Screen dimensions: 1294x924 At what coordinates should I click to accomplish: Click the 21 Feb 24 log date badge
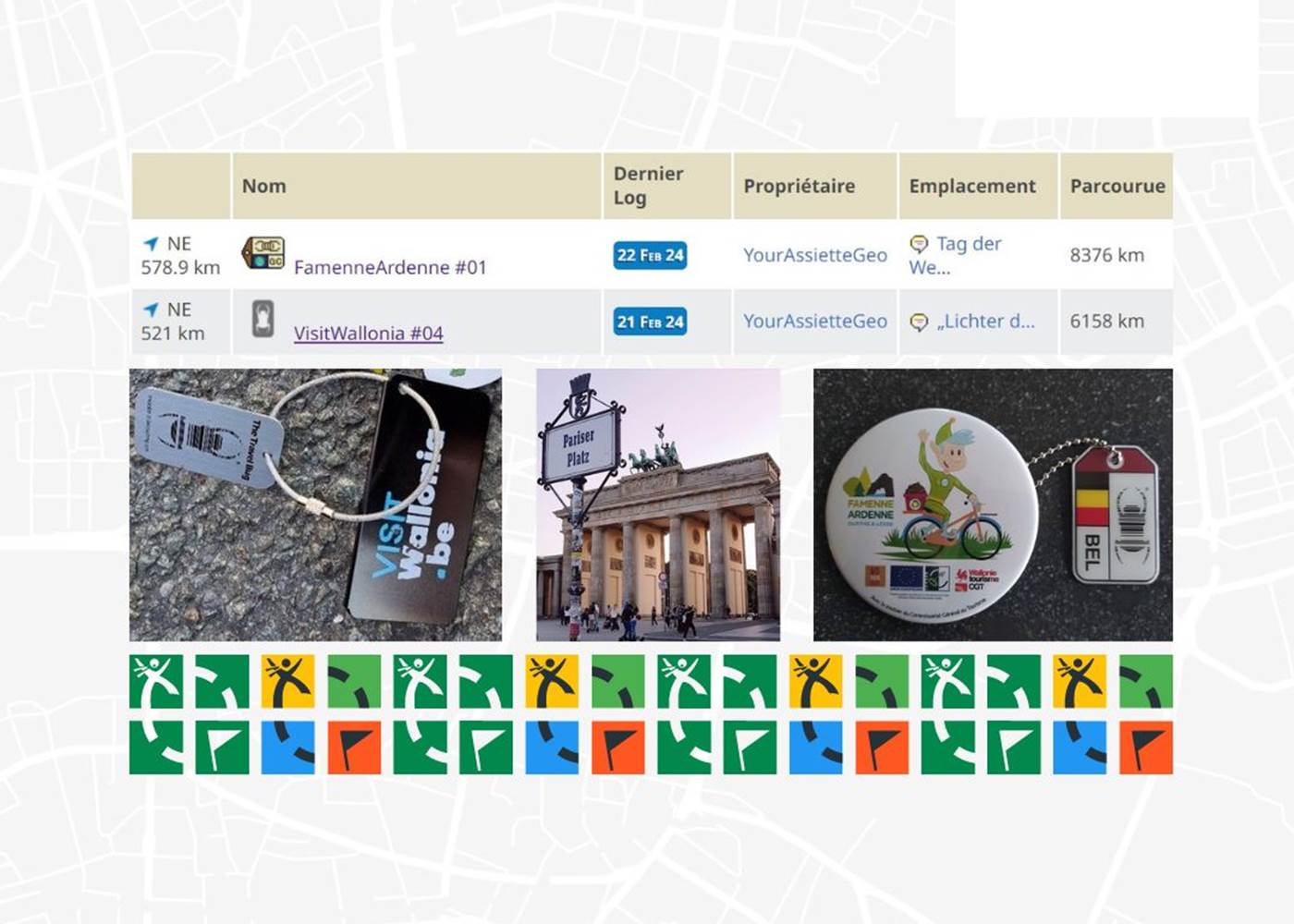650,322
